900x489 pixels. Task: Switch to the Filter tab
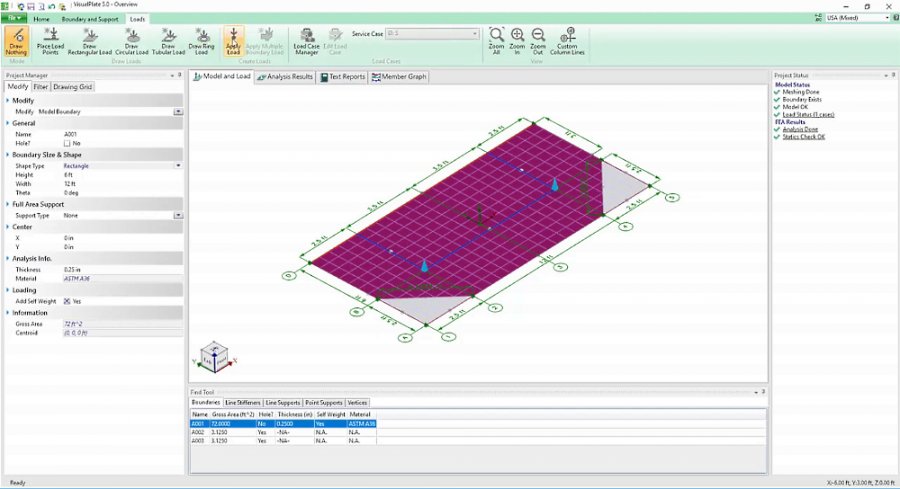40,87
